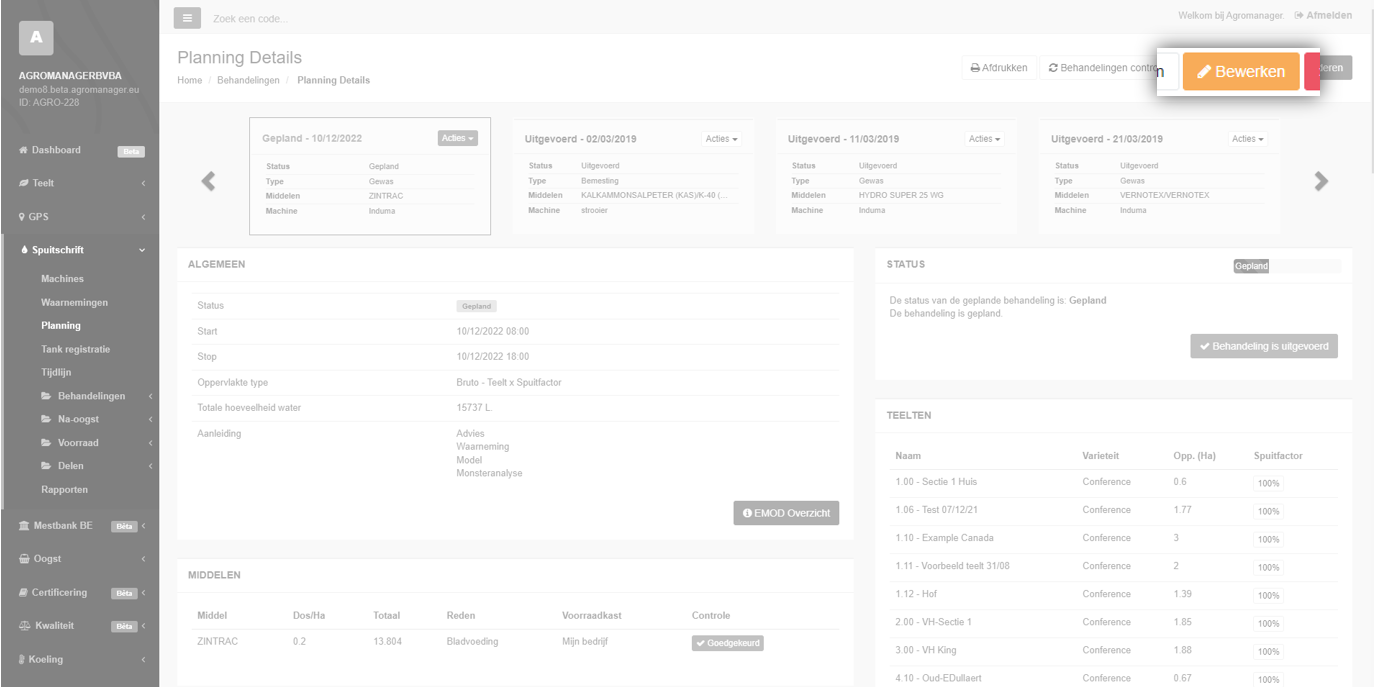Expand the Kwaliteit sidebar menu
1374x687 pixels.
point(80,626)
